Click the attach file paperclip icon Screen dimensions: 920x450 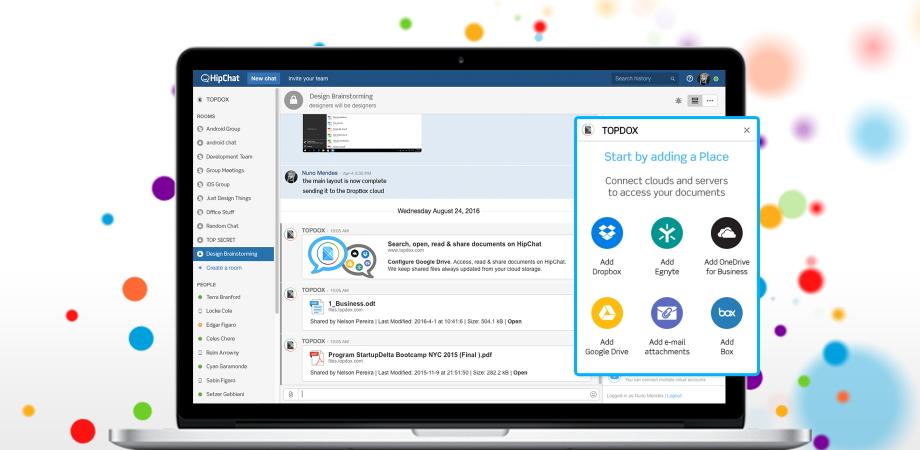coord(290,394)
